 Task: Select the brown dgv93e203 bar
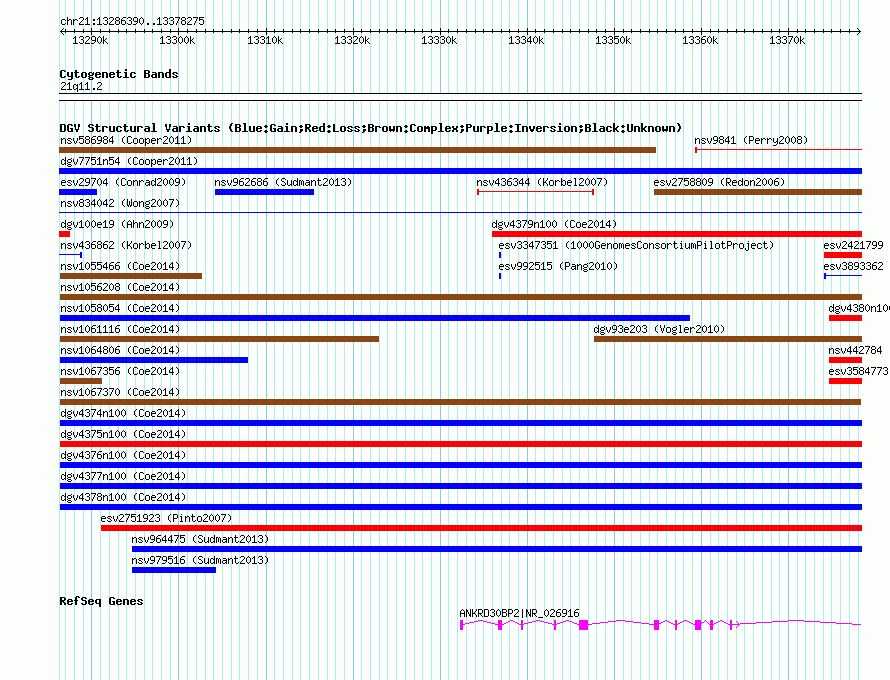pyautogui.click(x=728, y=339)
